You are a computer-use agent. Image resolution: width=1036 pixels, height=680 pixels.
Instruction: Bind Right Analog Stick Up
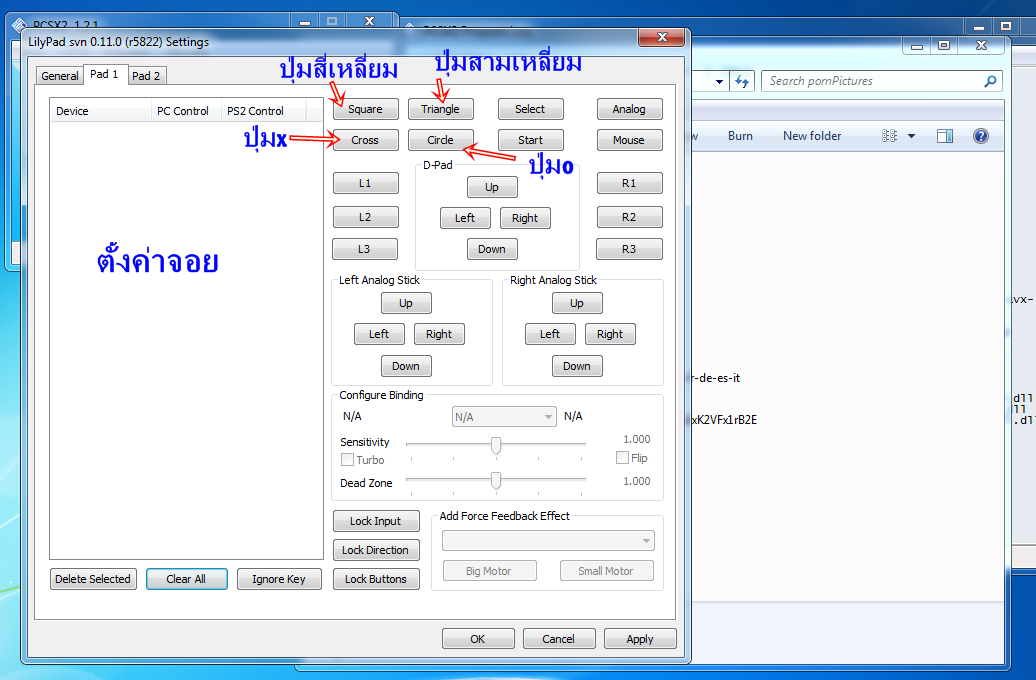577,303
